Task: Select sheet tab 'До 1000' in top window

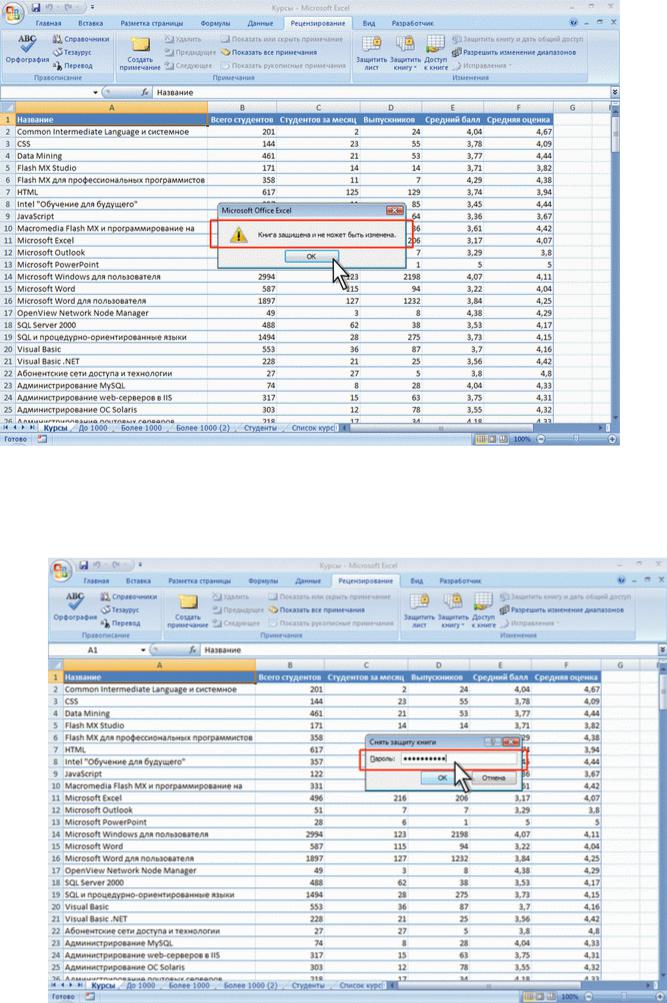Action: 93,428
